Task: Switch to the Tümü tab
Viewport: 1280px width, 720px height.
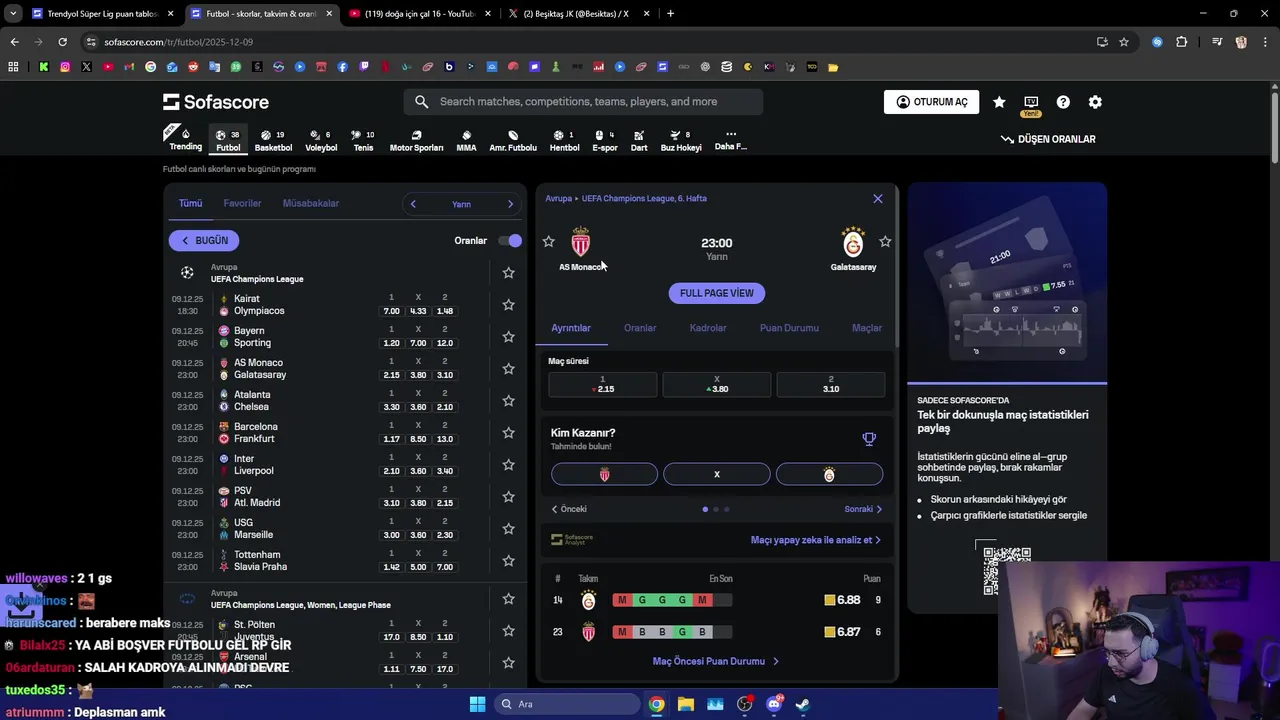Action: [x=190, y=203]
